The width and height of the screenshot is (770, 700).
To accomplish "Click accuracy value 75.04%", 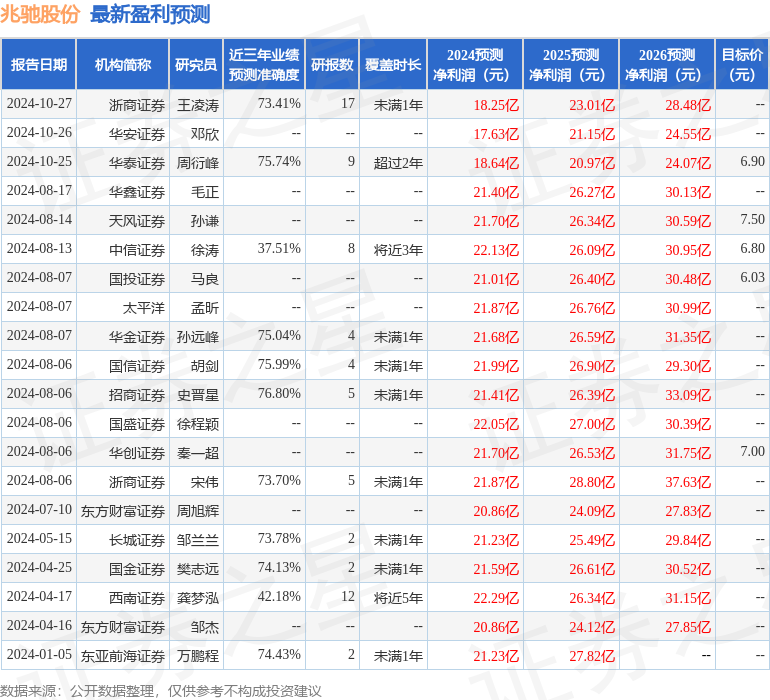I will point(279,336).
